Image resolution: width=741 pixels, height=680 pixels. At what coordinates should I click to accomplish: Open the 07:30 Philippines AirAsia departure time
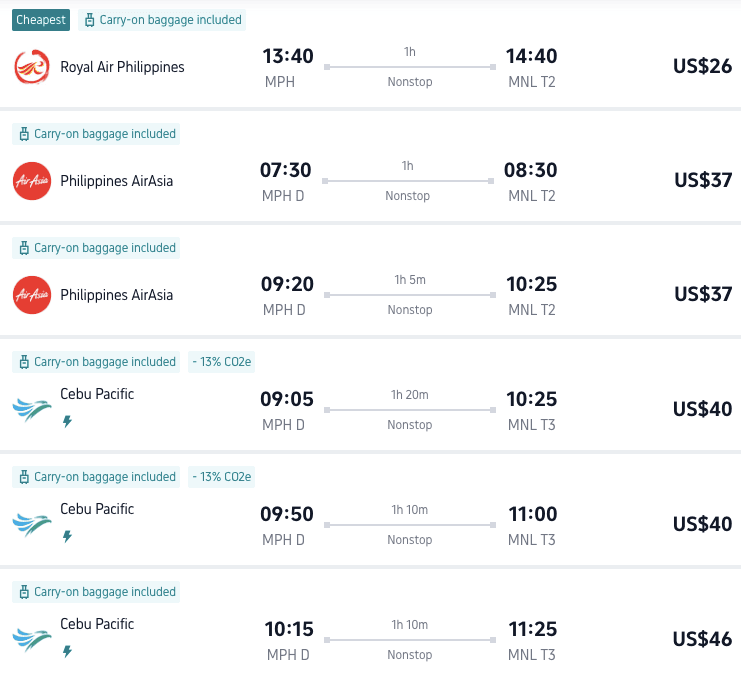tap(286, 170)
